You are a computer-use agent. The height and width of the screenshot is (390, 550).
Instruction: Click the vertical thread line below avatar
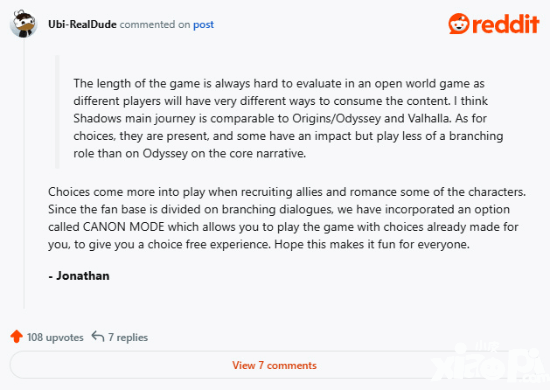pyautogui.click(x=24, y=174)
